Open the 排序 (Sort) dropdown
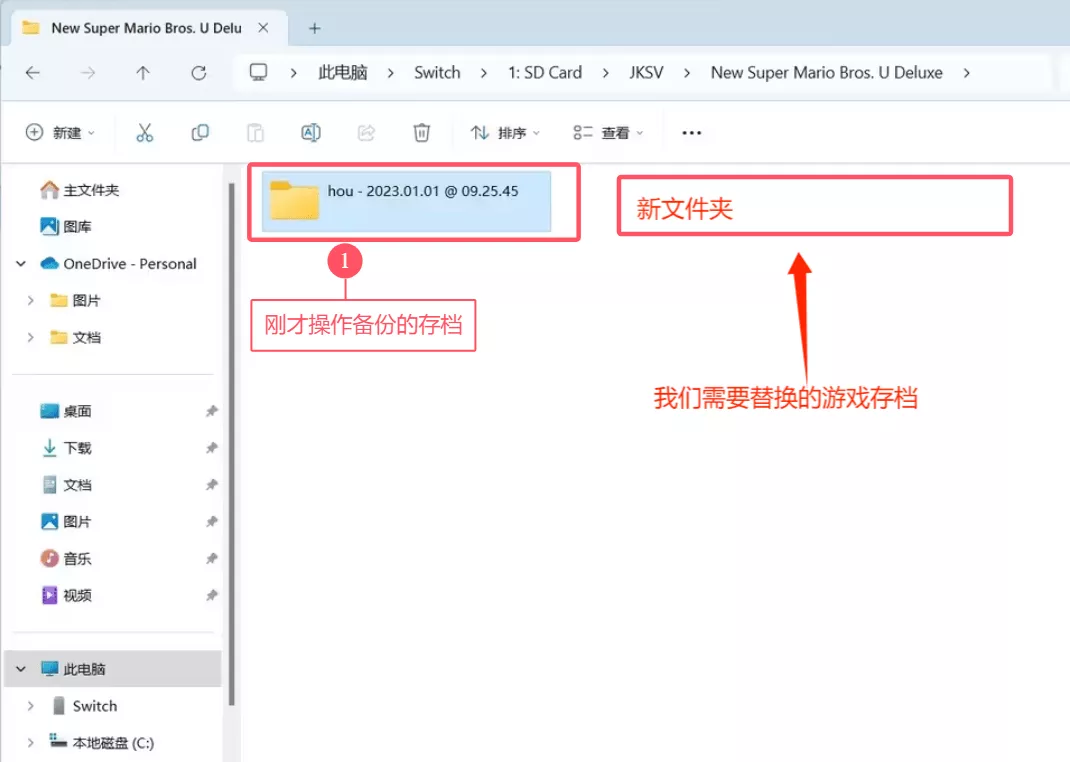Image resolution: width=1070 pixels, height=762 pixels. coord(505,132)
